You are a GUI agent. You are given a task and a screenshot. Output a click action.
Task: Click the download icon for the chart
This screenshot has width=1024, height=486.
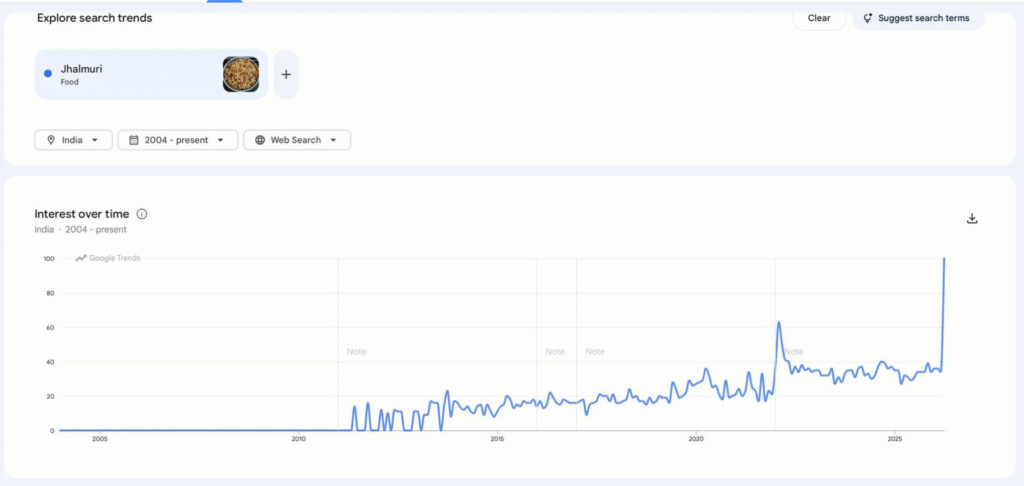click(x=971, y=219)
